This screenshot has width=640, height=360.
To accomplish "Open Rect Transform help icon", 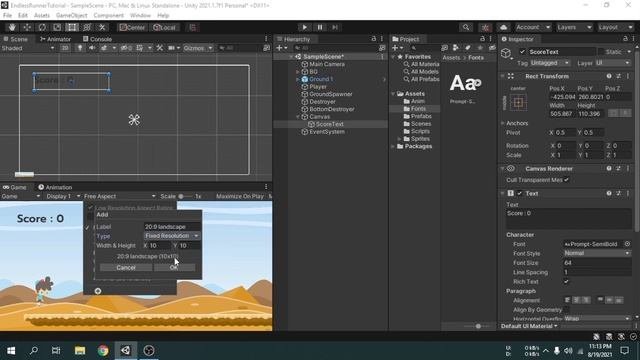I will tap(609, 76).
